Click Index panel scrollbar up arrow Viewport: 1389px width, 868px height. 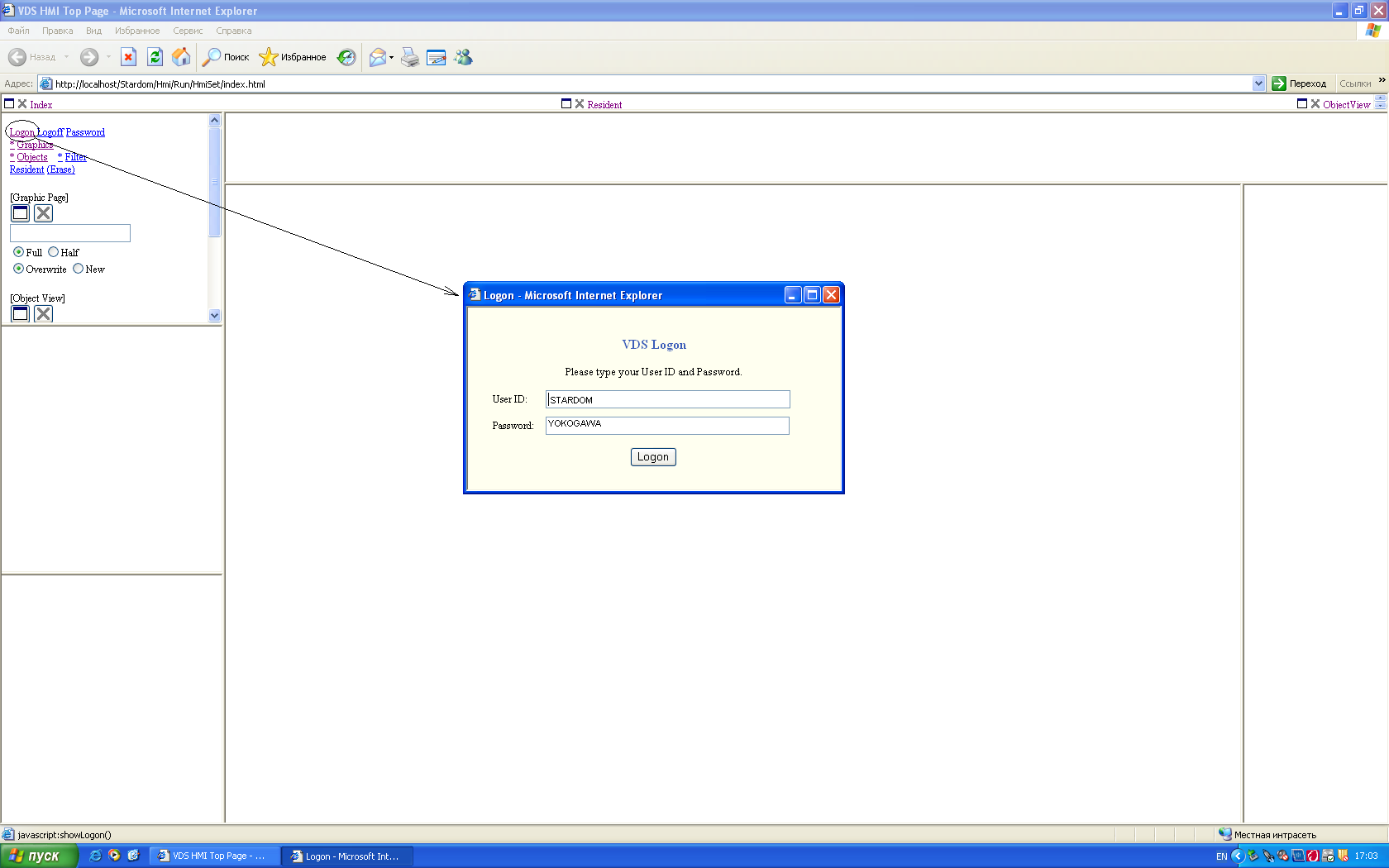[x=215, y=120]
